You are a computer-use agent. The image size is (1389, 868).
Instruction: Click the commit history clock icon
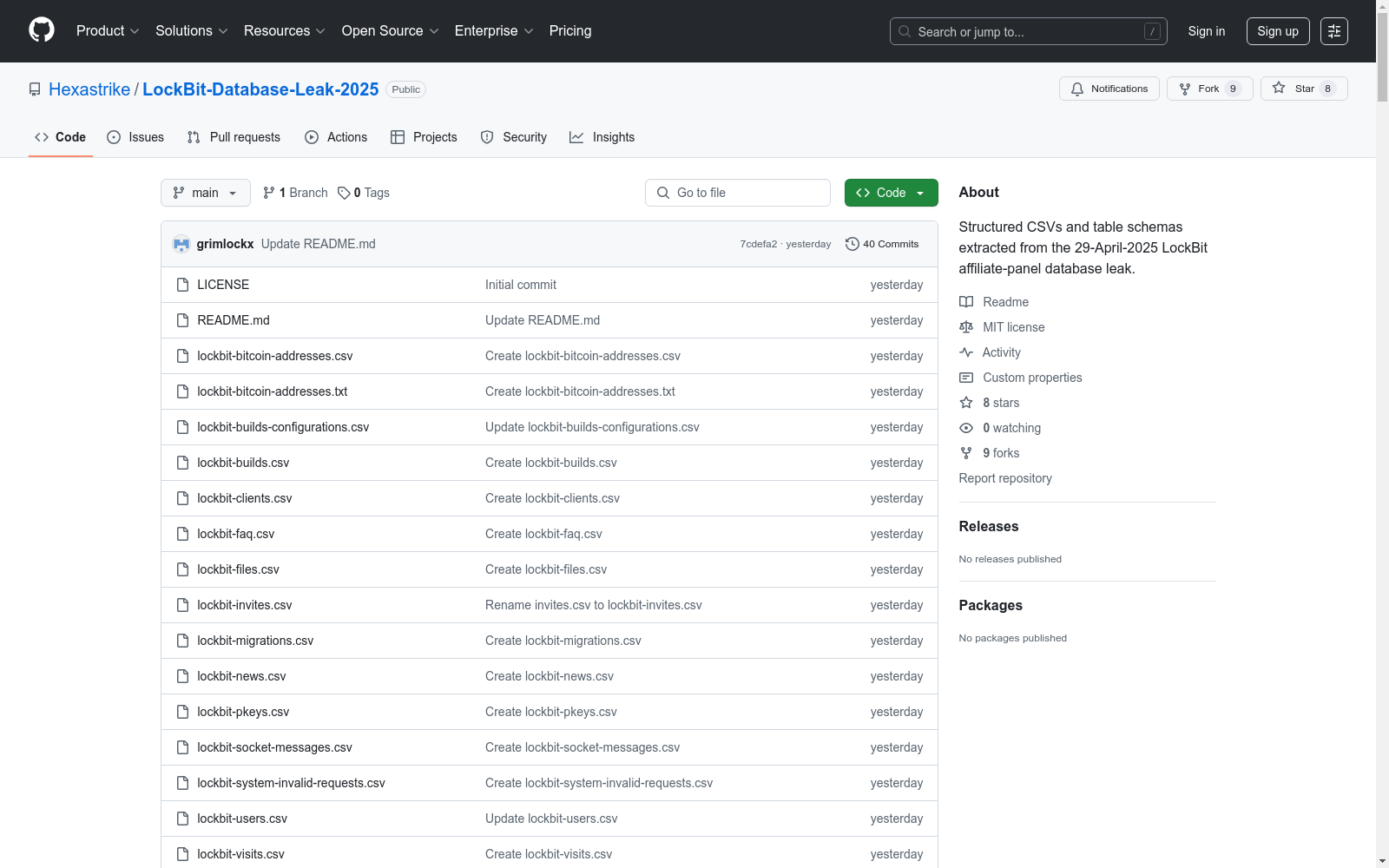852,244
